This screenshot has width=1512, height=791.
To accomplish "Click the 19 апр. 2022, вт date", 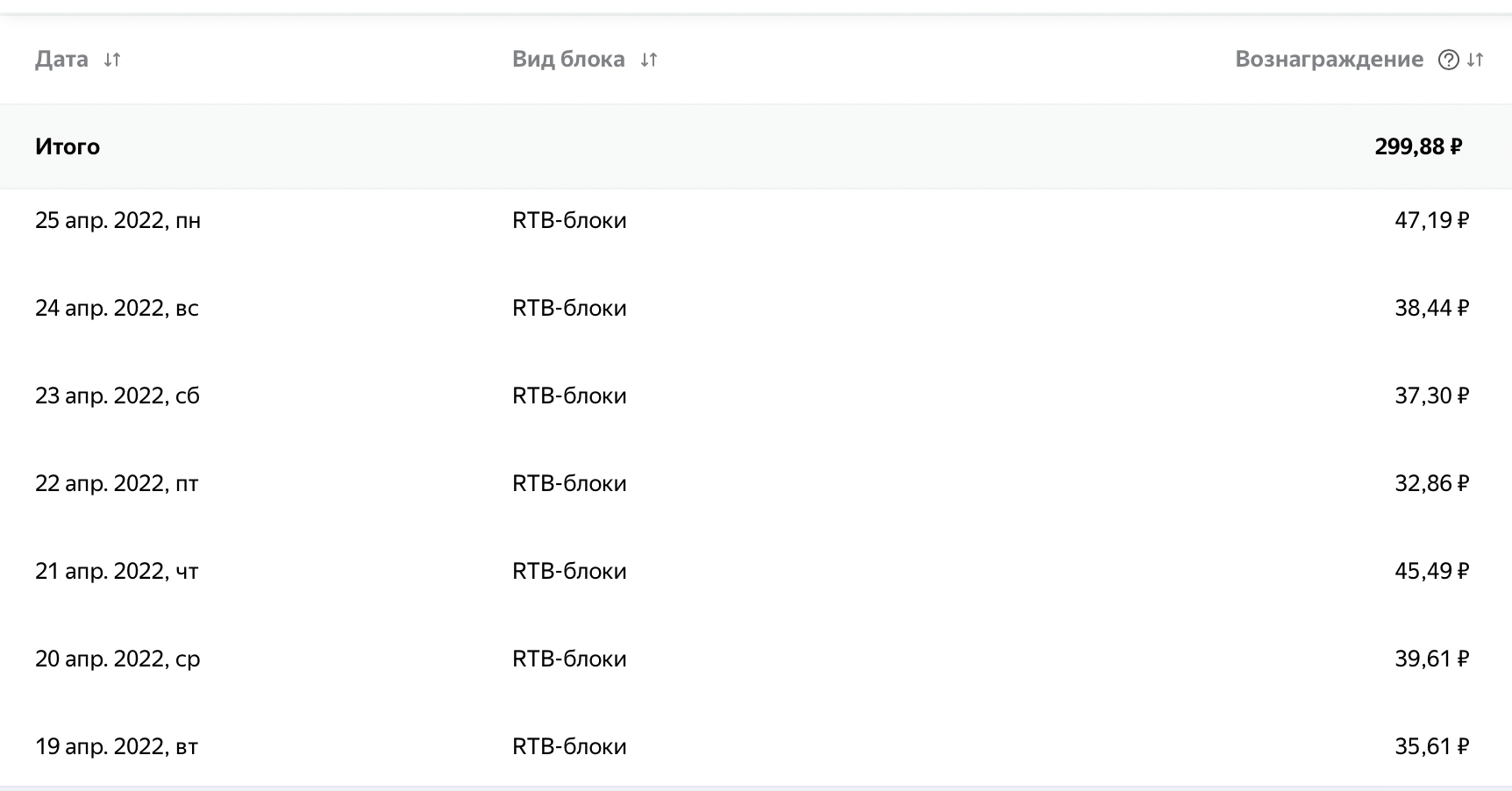I will 117,746.
